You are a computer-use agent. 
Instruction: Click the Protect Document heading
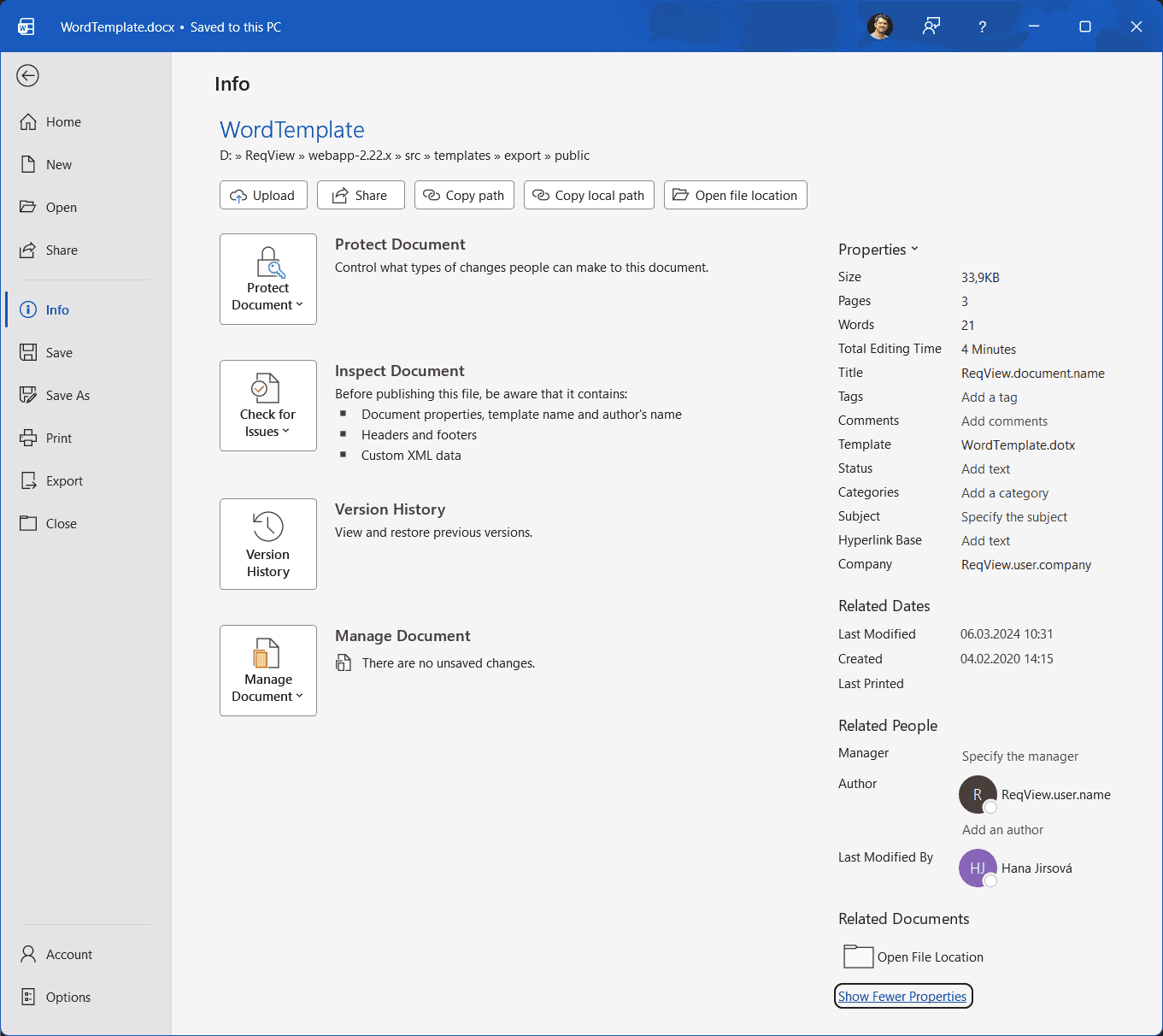(400, 244)
